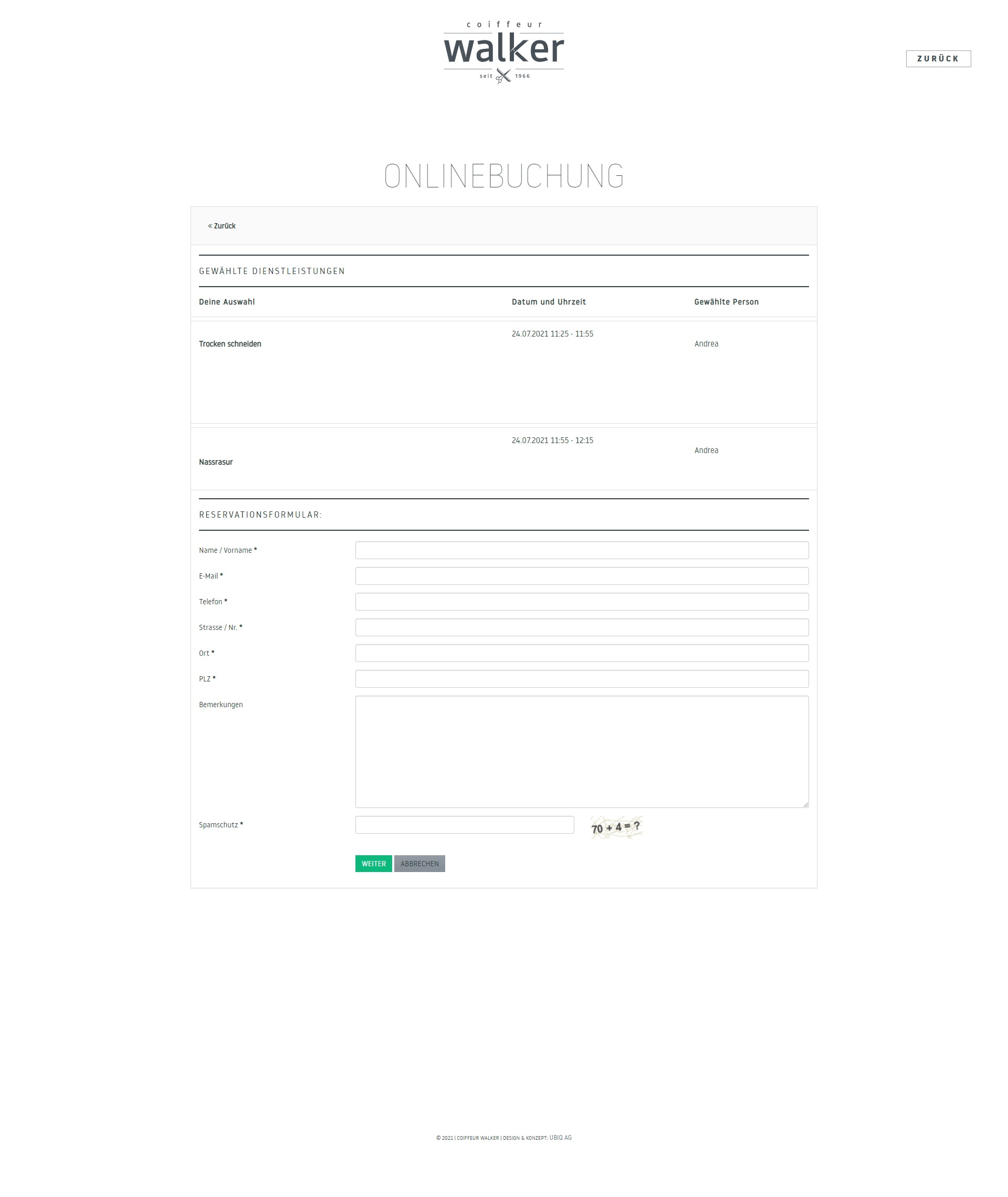
Task: Click the 70 + 4 captcha image
Action: click(616, 827)
